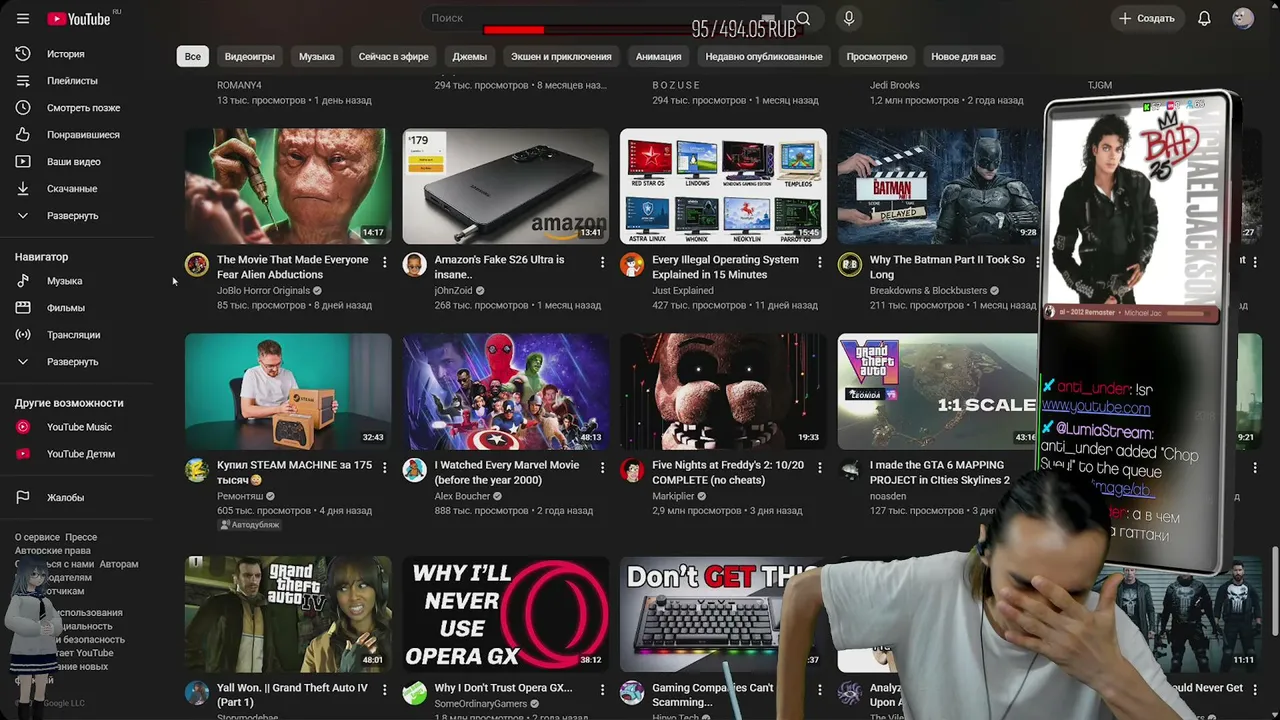The image size is (1280, 720).
Task: Select the Джемы filter chip
Action: pos(470,57)
